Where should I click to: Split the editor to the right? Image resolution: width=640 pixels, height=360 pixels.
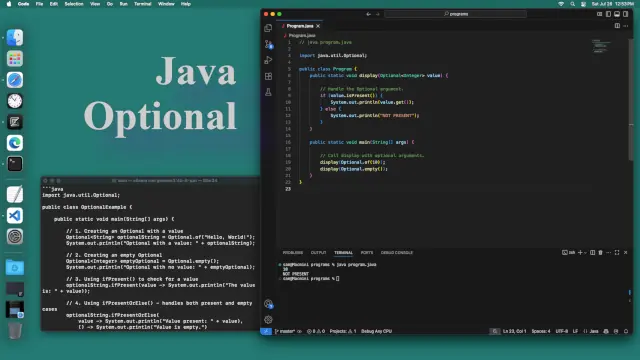(x=617, y=26)
